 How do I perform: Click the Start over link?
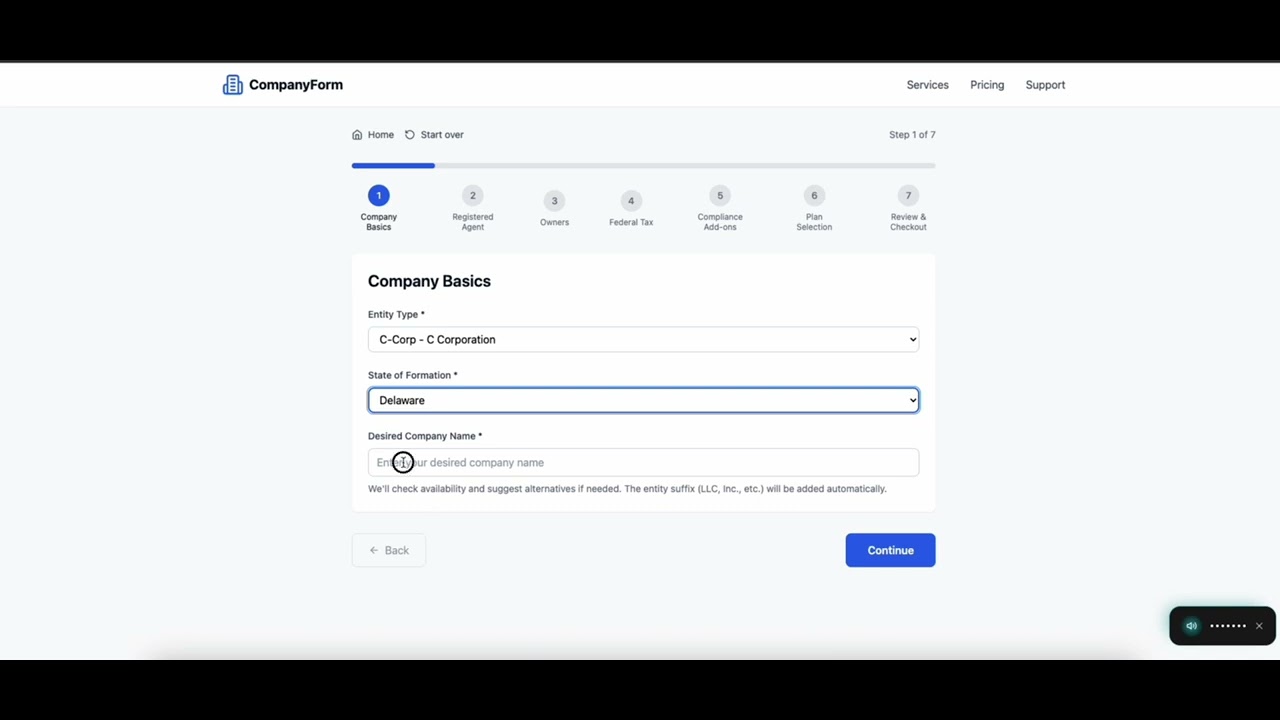coord(434,135)
